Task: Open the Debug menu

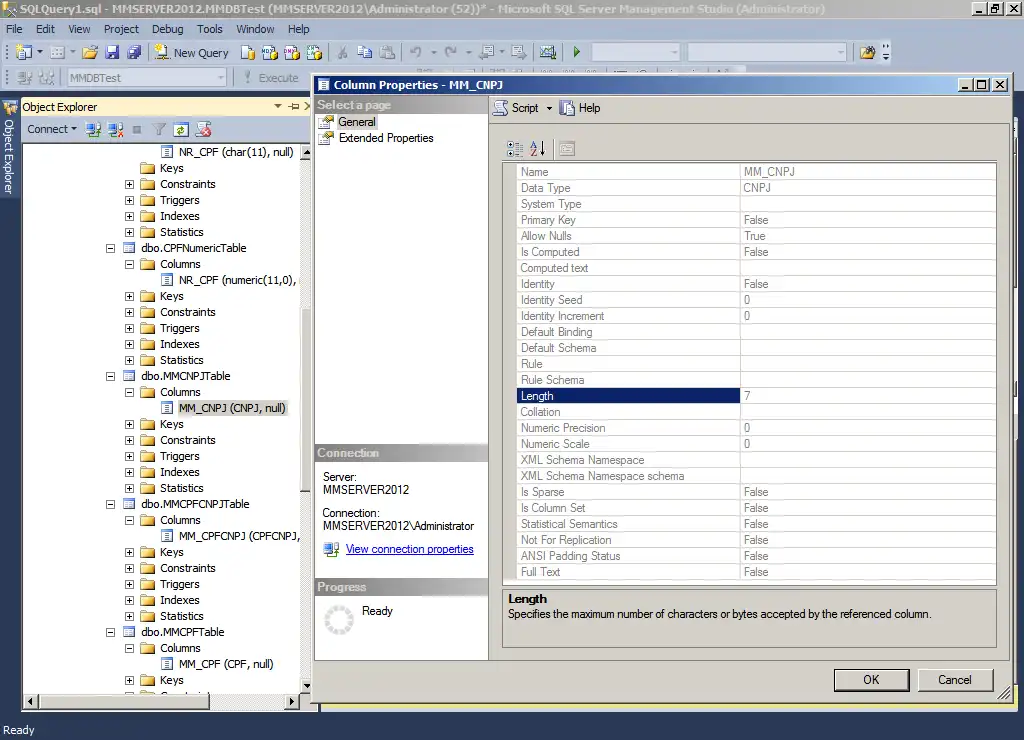Action: click(x=167, y=29)
